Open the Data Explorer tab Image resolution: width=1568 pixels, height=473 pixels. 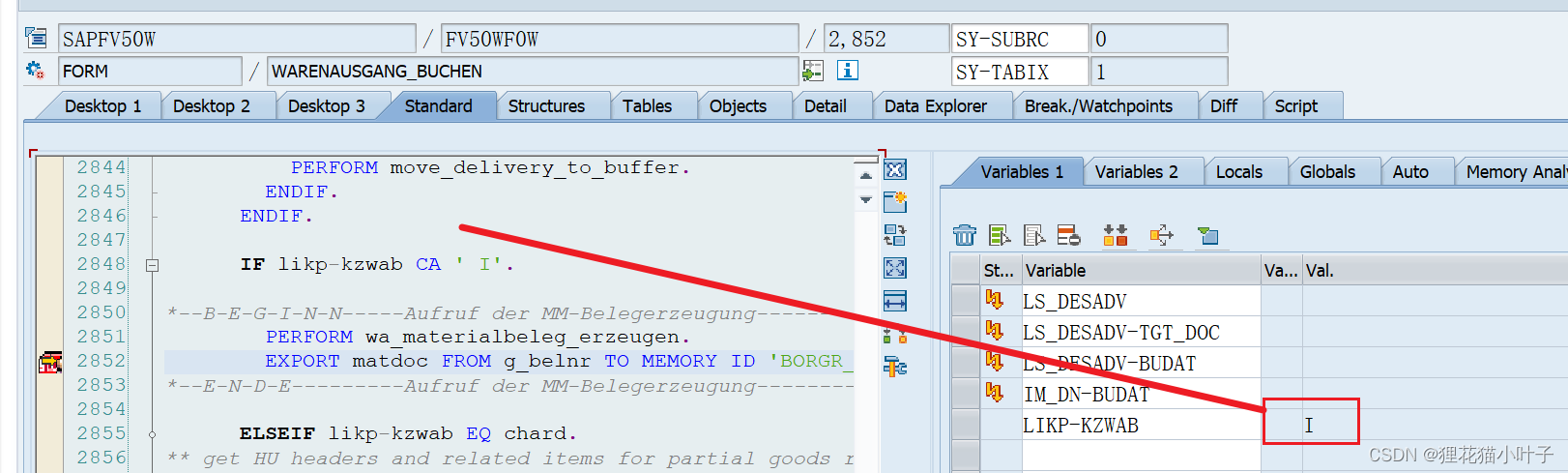pyautogui.click(x=935, y=106)
